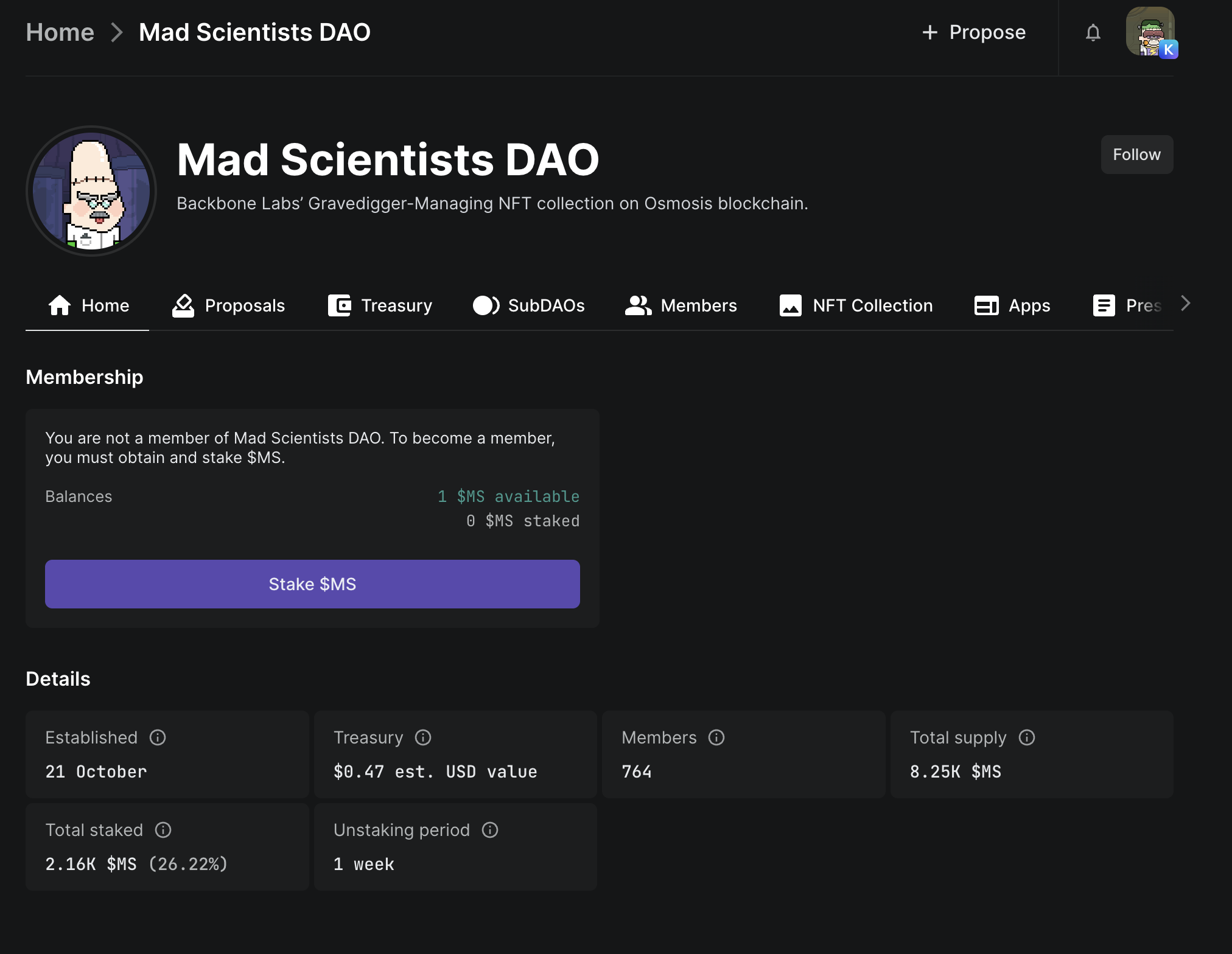Click the info icon beside Unstaking period
1232x954 pixels.
(x=490, y=830)
